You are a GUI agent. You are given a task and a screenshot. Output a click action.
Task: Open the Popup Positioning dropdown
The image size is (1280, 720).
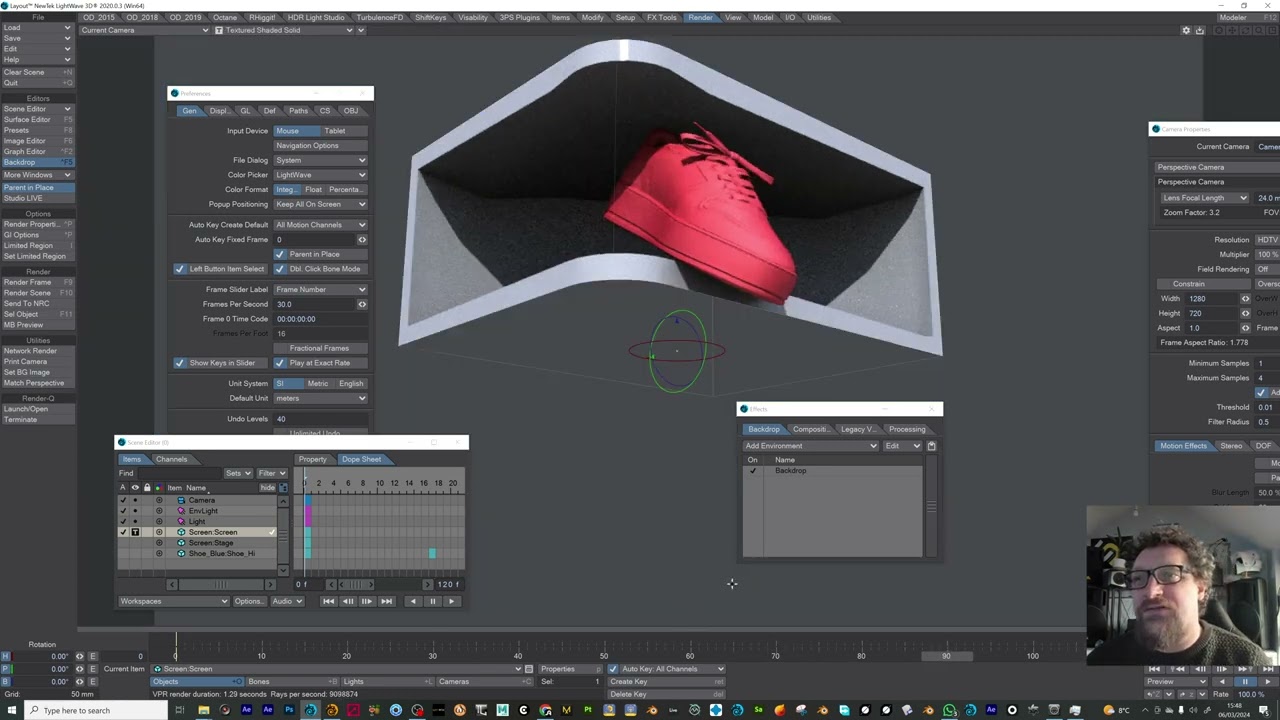coord(320,204)
